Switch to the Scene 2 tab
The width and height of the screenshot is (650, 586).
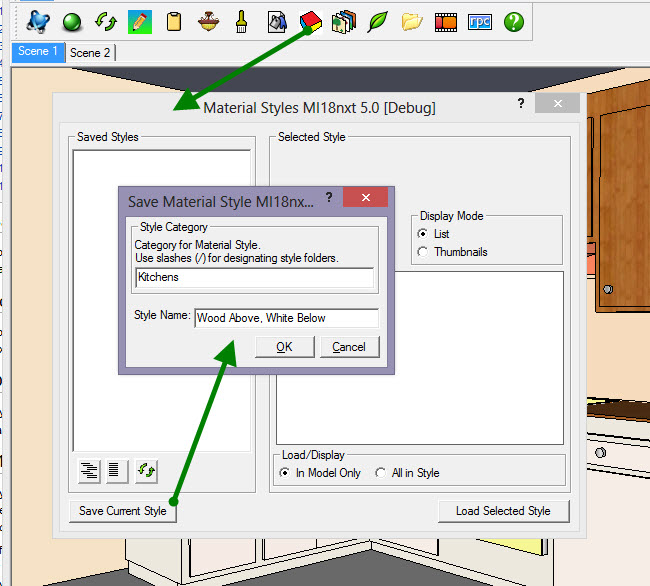(91, 52)
